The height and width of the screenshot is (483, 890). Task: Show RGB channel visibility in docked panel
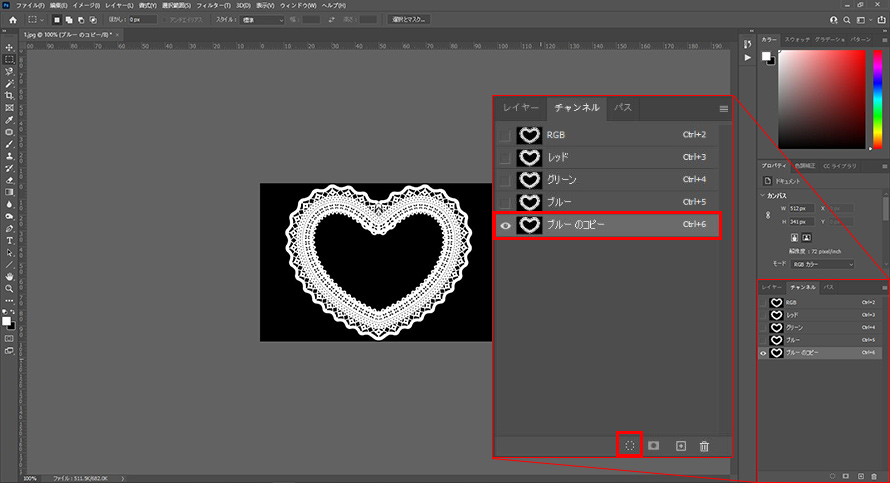763,303
